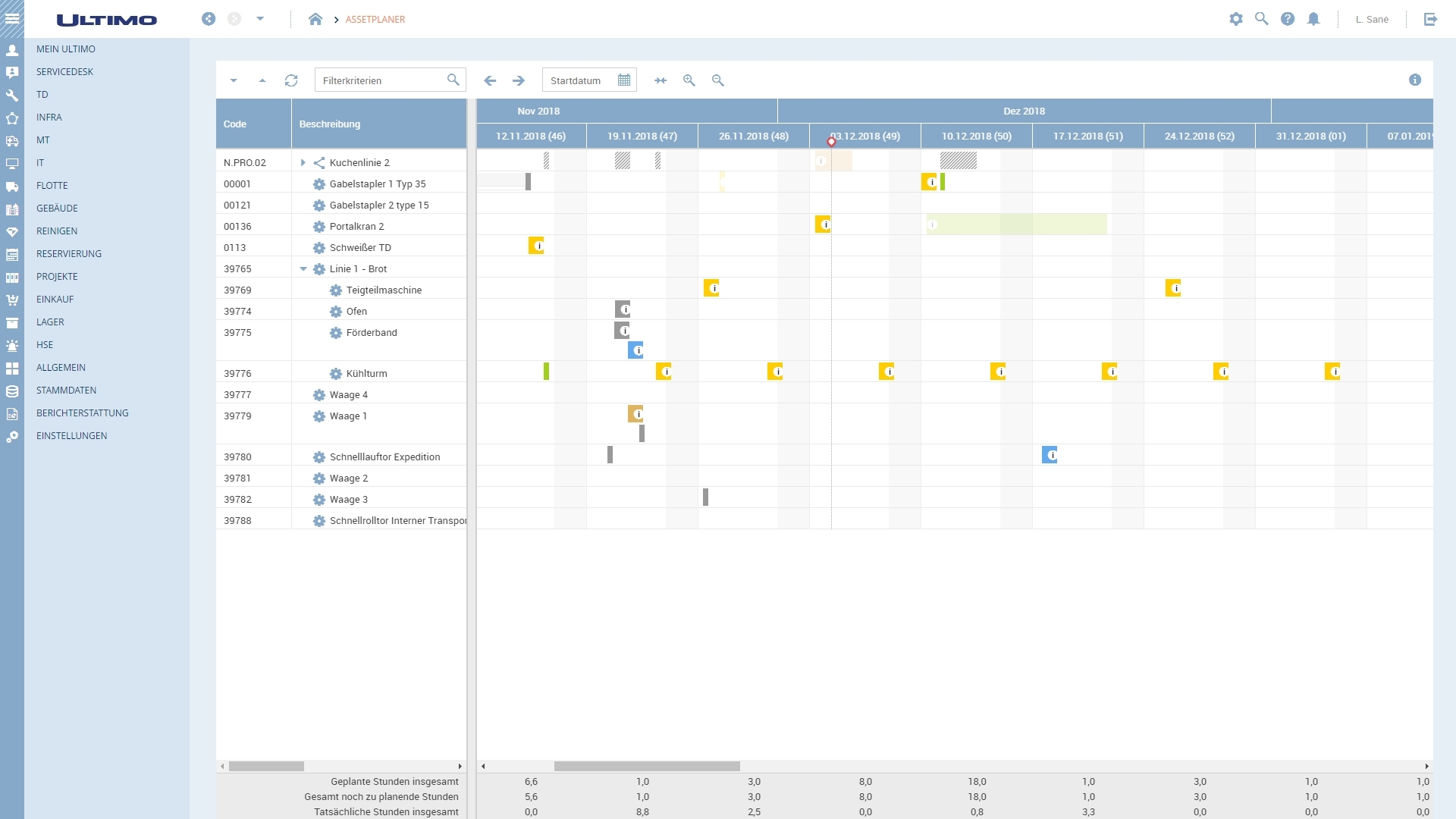The height and width of the screenshot is (819, 1456).
Task: Expand the Kuchenlinie 2 tree node
Action: point(303,162)
